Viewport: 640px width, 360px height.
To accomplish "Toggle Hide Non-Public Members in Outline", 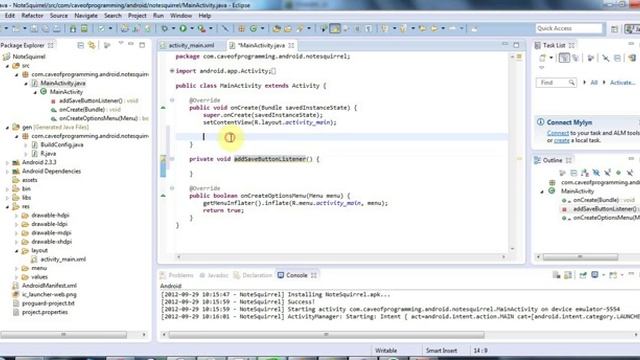I will (618, 173).
